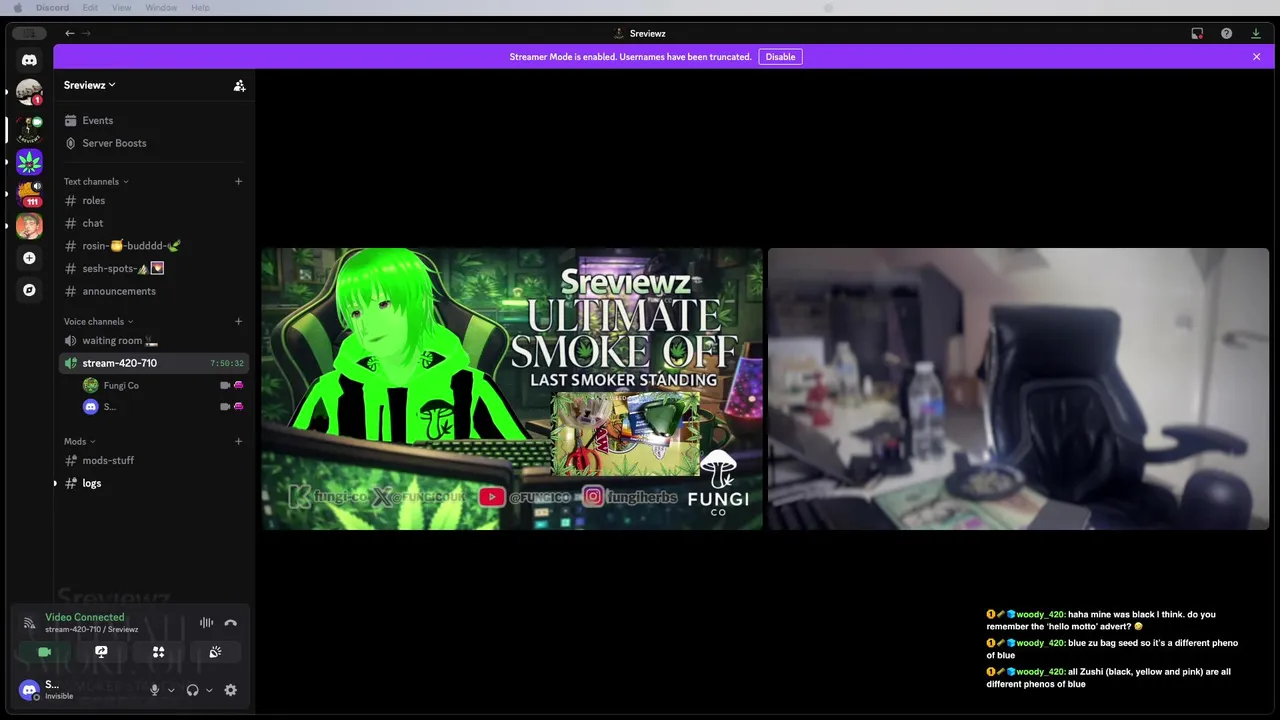Click the Video Connected status text

pyautogui.click(x=85, y=617)
